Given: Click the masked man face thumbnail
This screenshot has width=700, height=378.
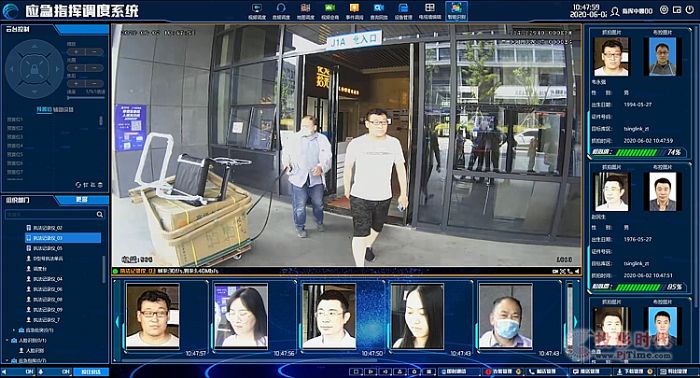Looking at the screenshot, I should 506,316.
